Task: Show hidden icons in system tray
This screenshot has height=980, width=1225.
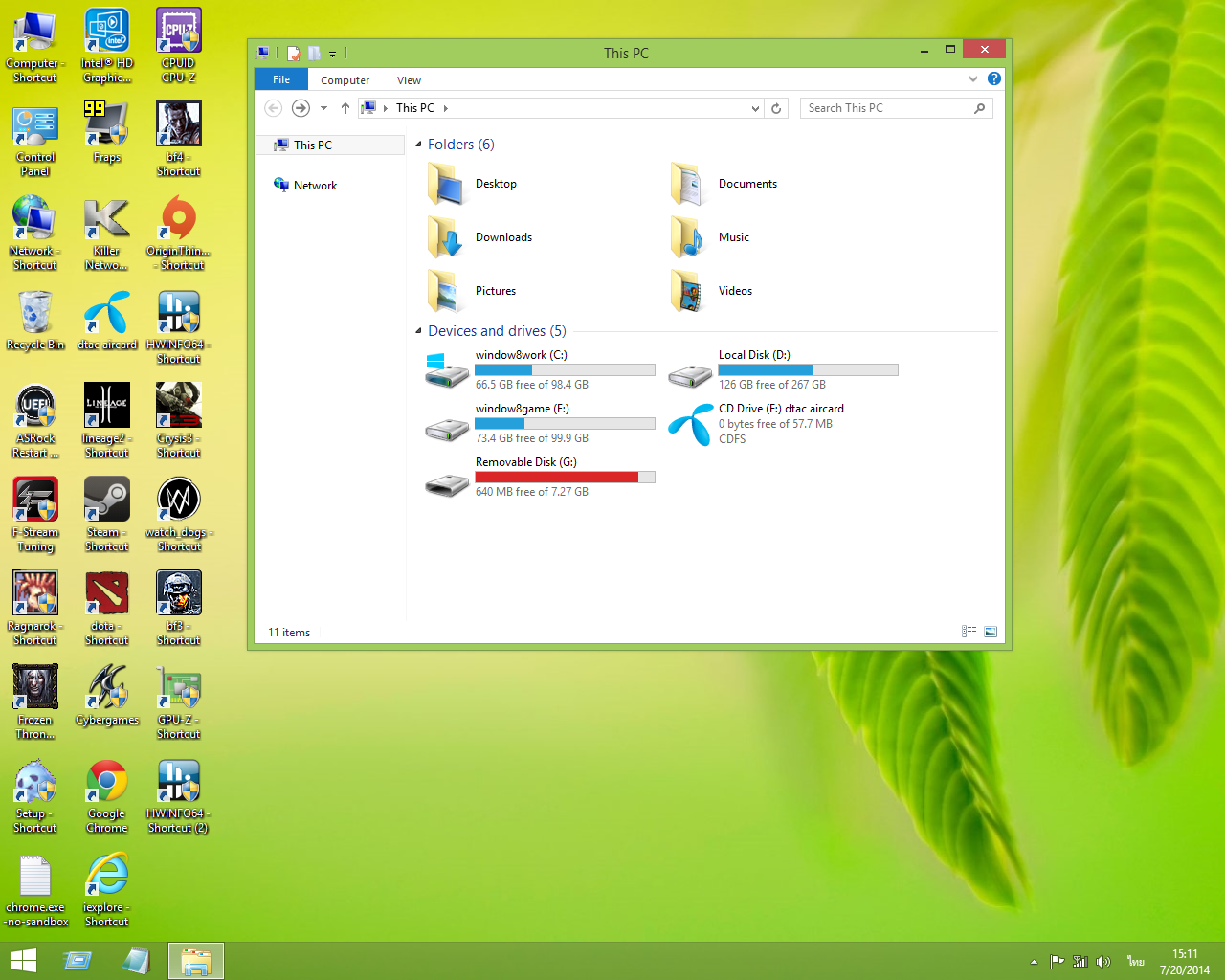Action: click(1034, 962)
